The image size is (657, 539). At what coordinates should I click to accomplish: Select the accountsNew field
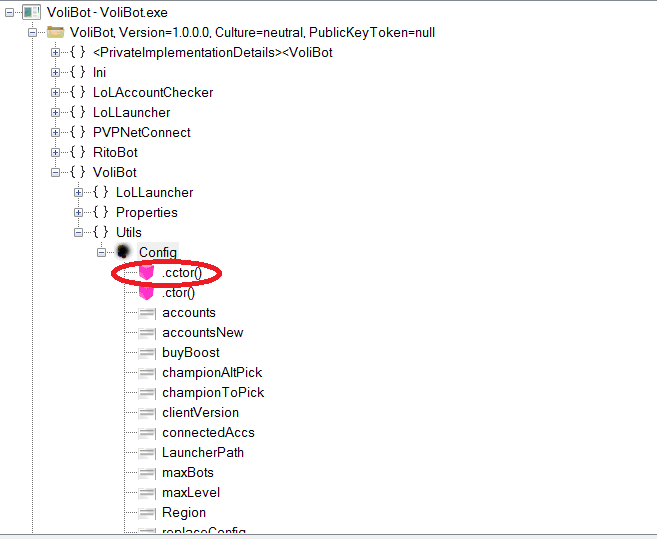pos(202,333)
